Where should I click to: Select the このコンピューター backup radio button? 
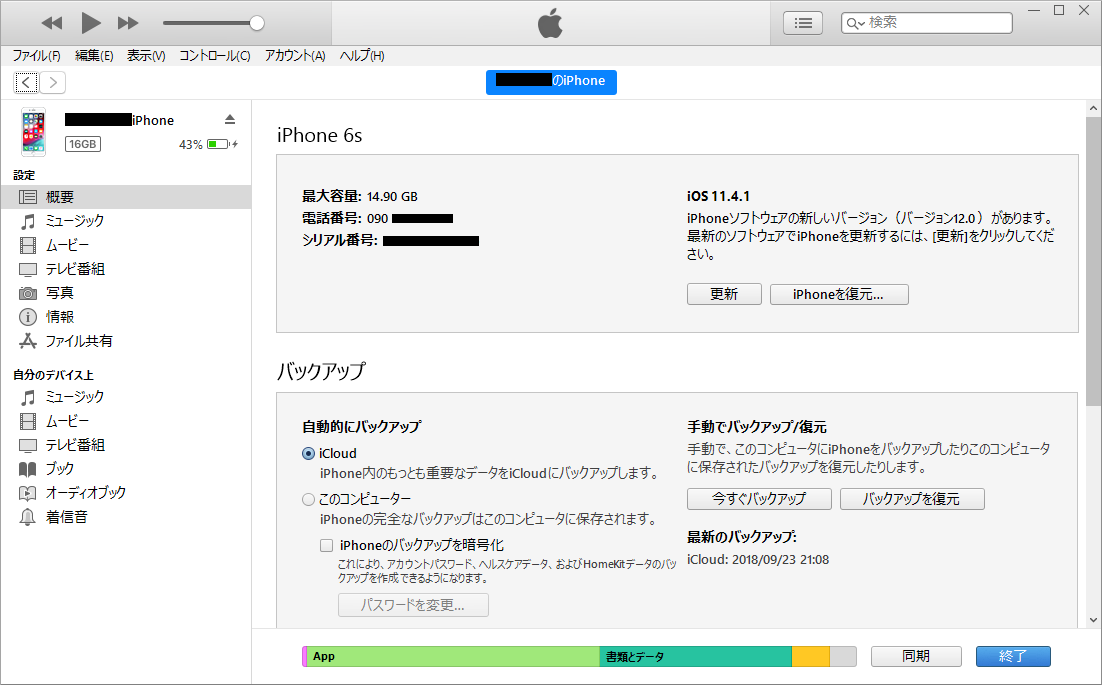[x=308, y=500]
